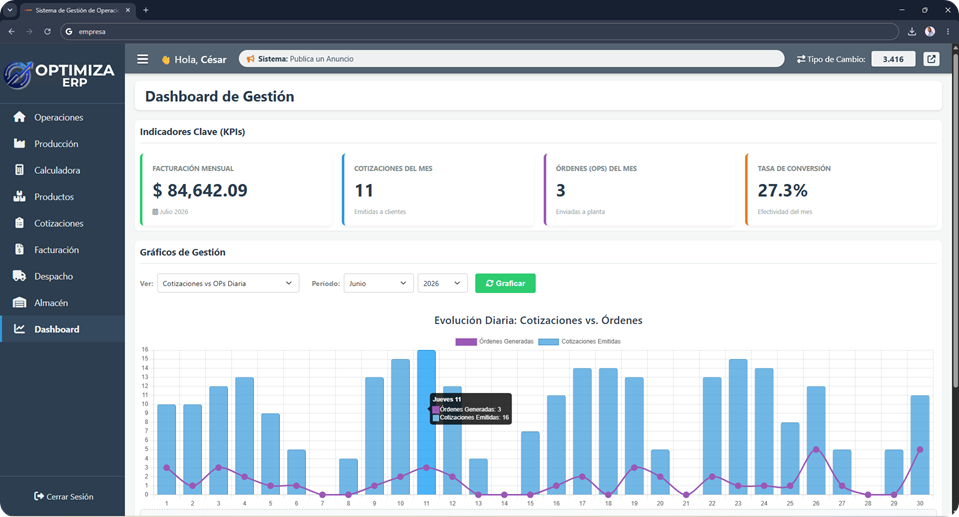Click the highlighted bar for day 11
Image resolution: width=959 pixels, height=517 pixels.
pyautogui.click(x=426, y=422)
